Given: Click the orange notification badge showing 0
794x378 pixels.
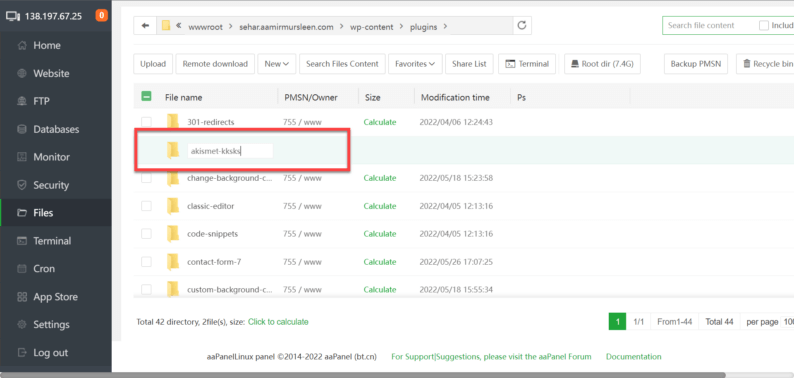Looking at the screenshot, I should [101, 16].
